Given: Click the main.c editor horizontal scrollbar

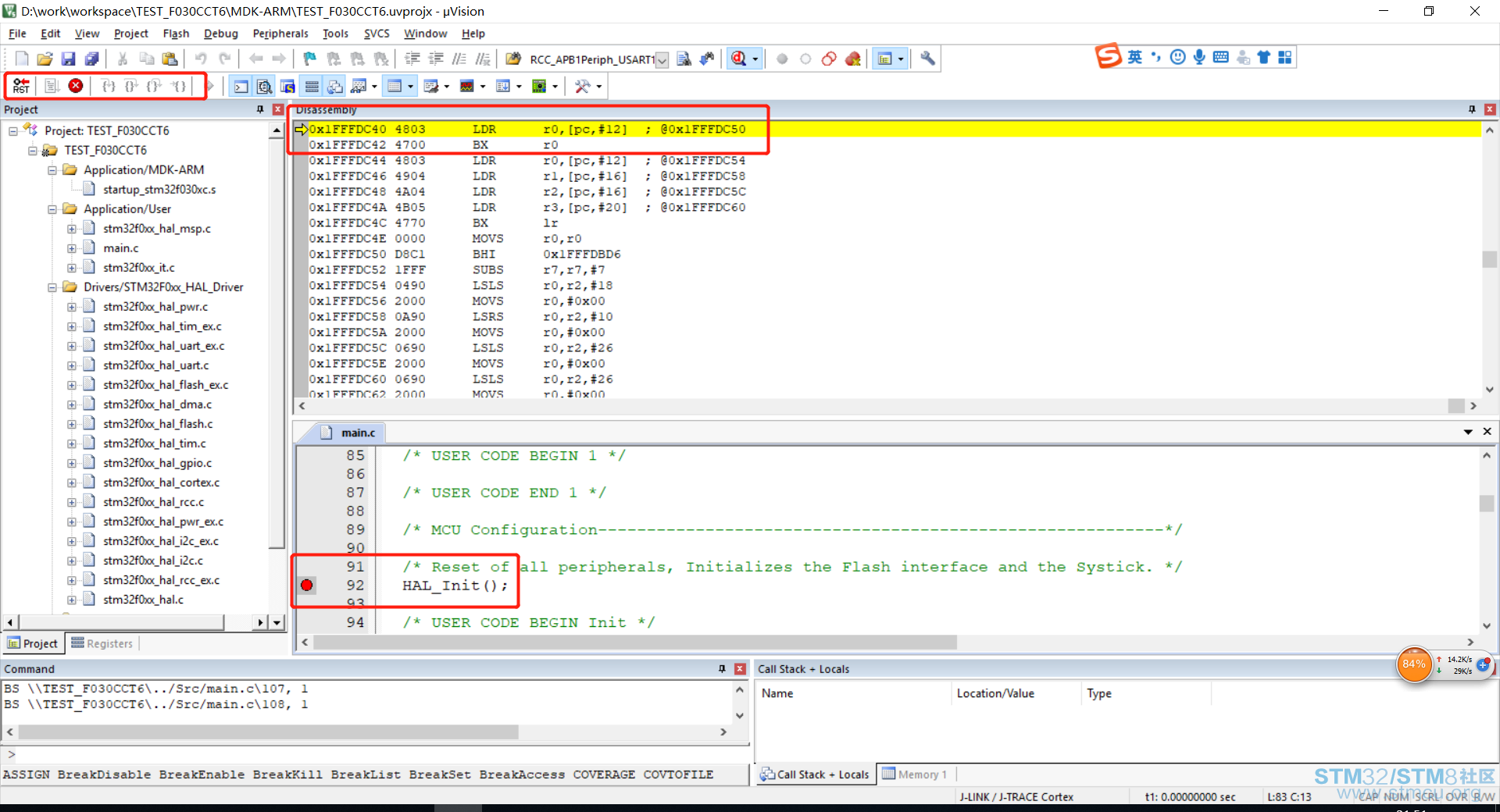Looking at the screenshot, I should tap(634, 642).
